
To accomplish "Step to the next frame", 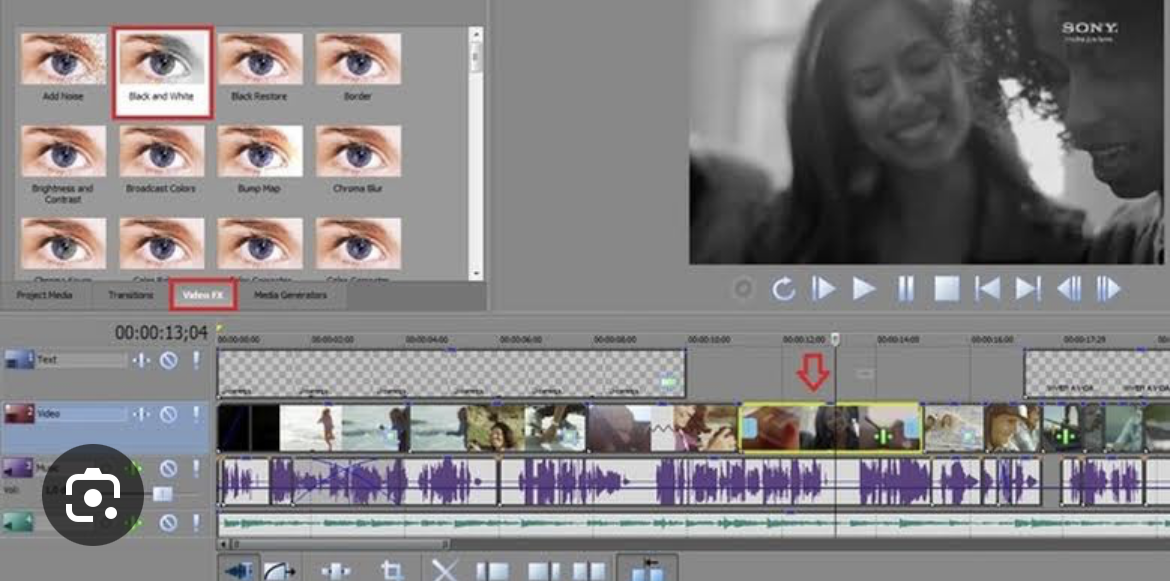I will point(1108,289).
